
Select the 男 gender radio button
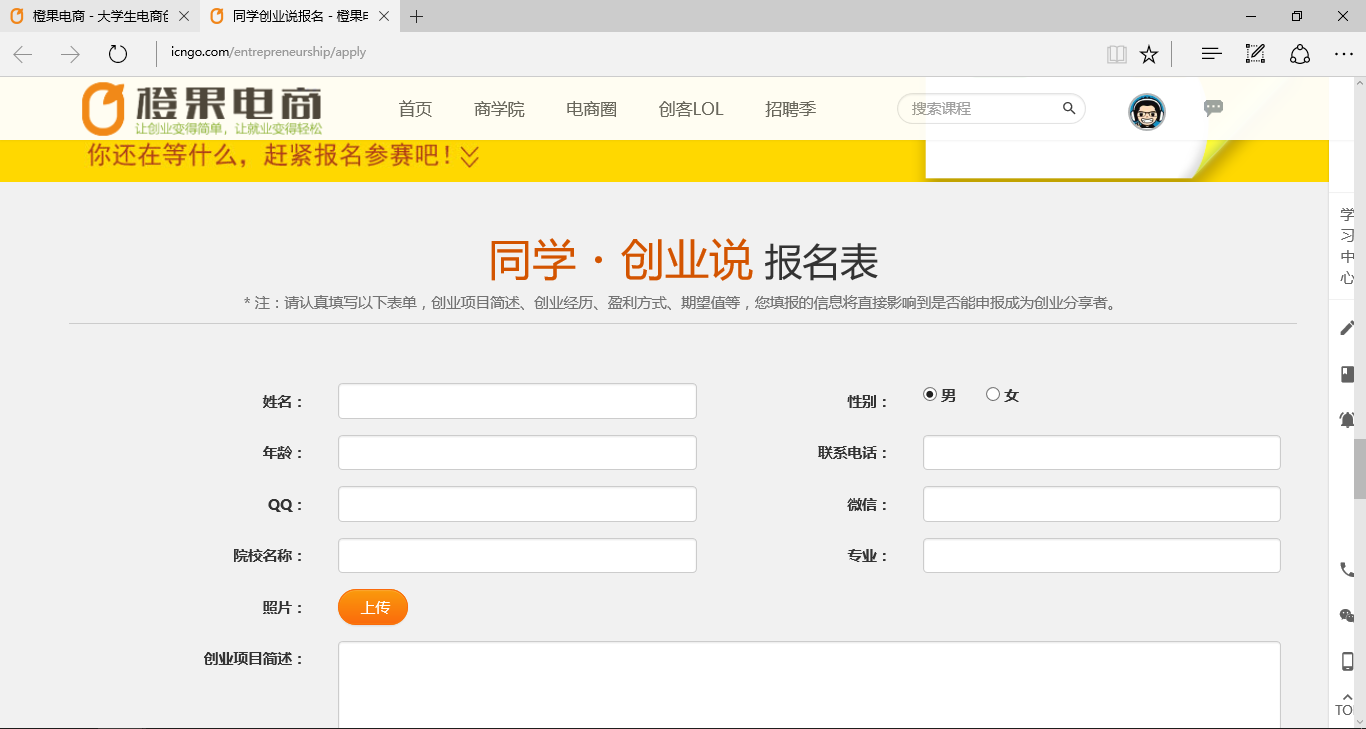pyautogui.click(x=930, y=395)
